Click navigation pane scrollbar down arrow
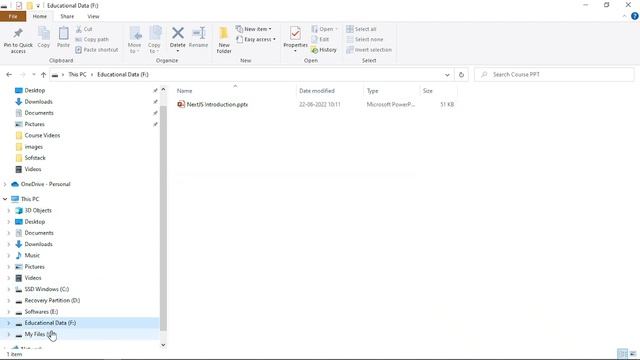 (163, 345)
